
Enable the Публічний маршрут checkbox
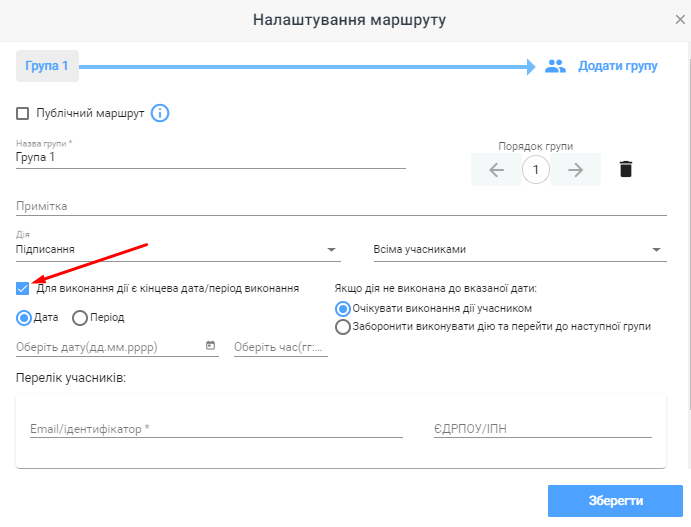click(x=22, y=113)
